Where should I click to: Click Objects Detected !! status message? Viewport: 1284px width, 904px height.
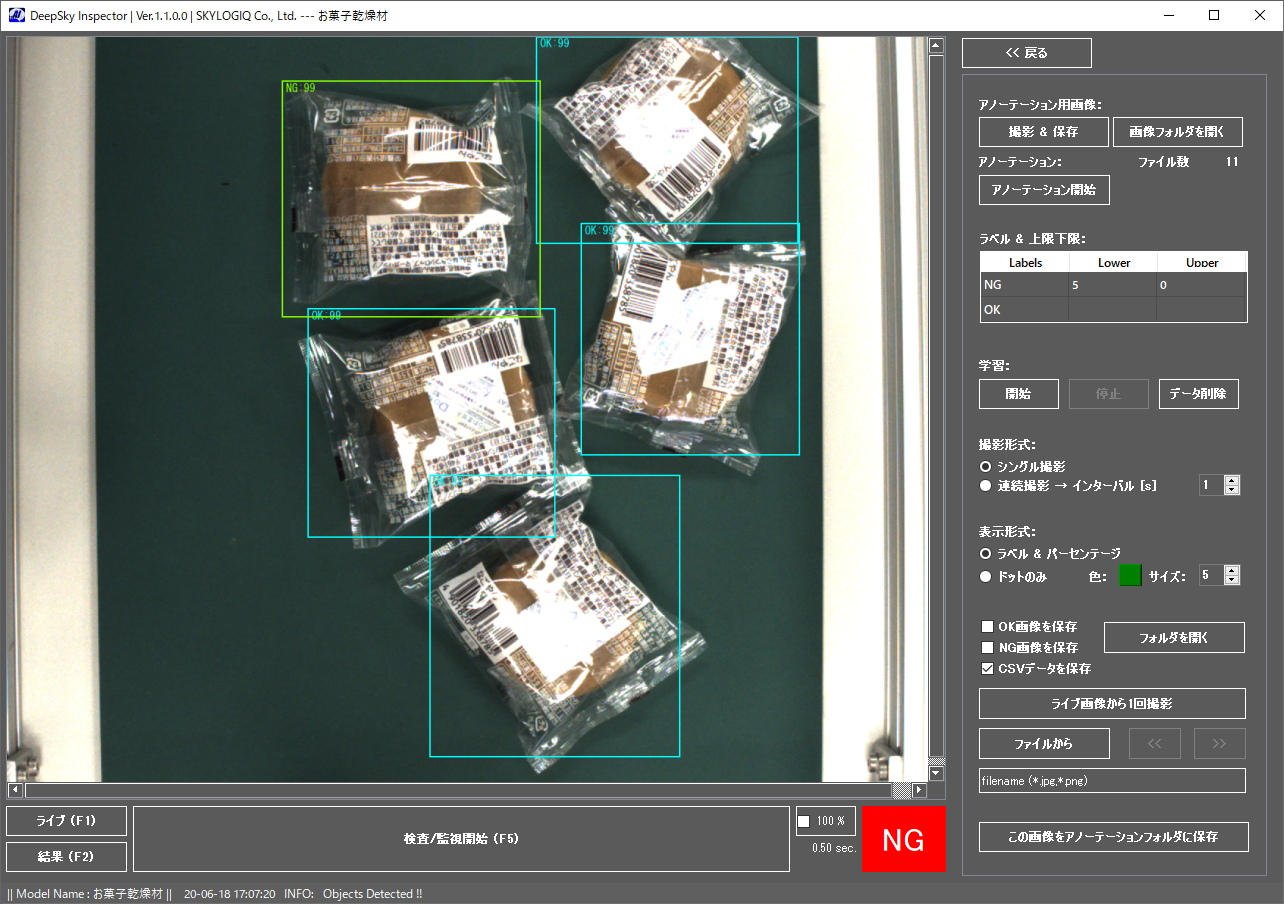pyautogui.click(x=372, y=894)
